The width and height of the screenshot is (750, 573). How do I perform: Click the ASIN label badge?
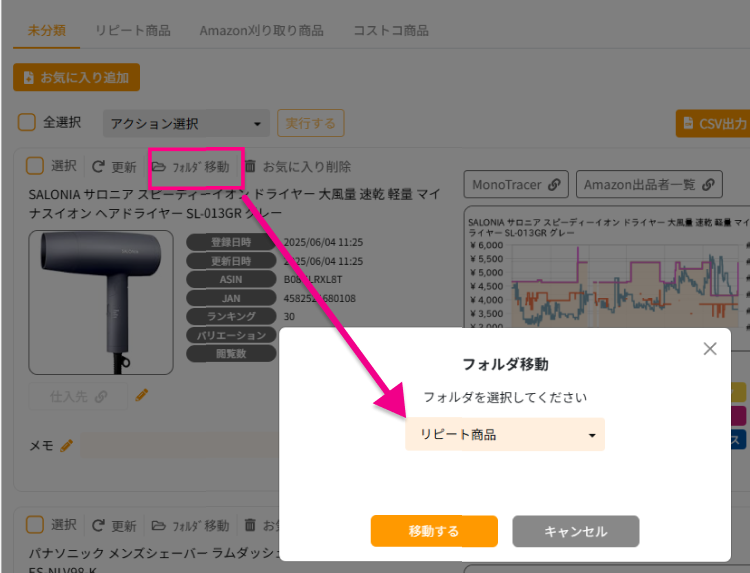[231, 279]
